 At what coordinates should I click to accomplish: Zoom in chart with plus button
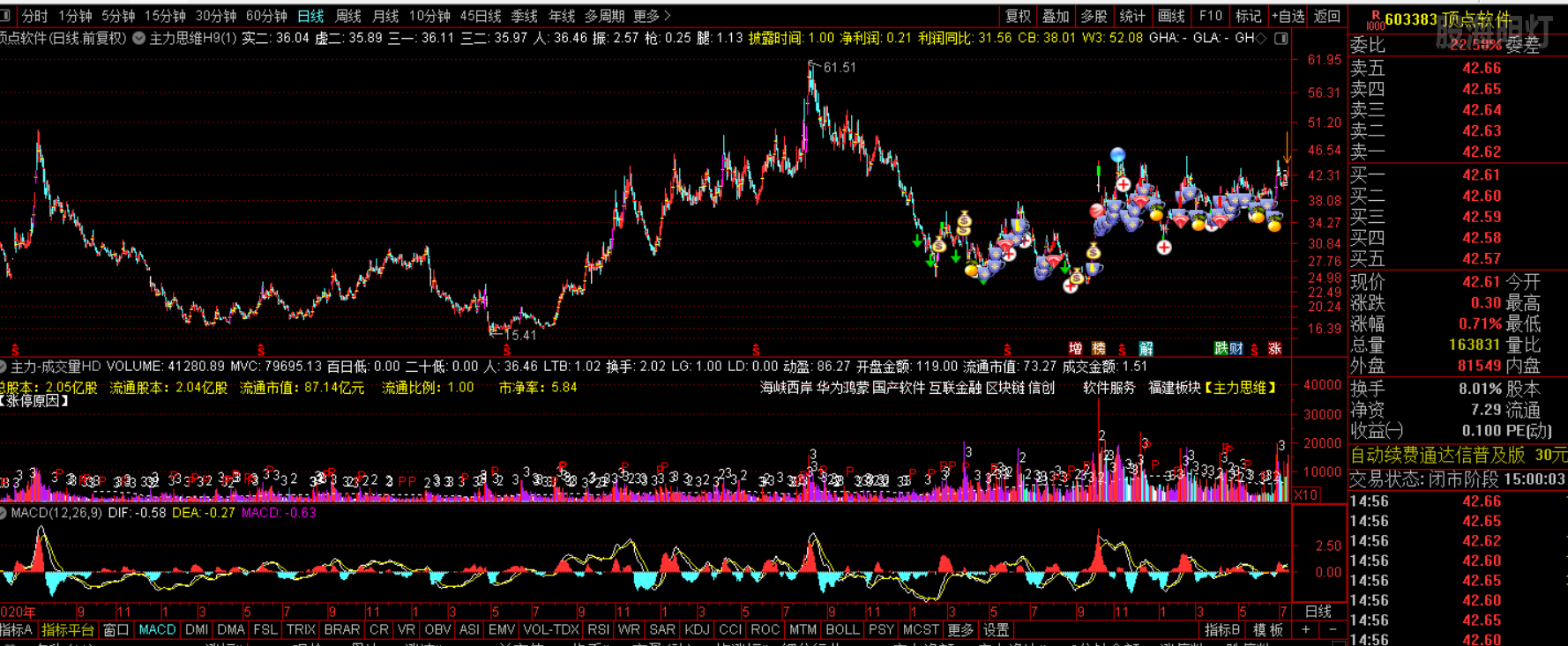pos(1306,629)
